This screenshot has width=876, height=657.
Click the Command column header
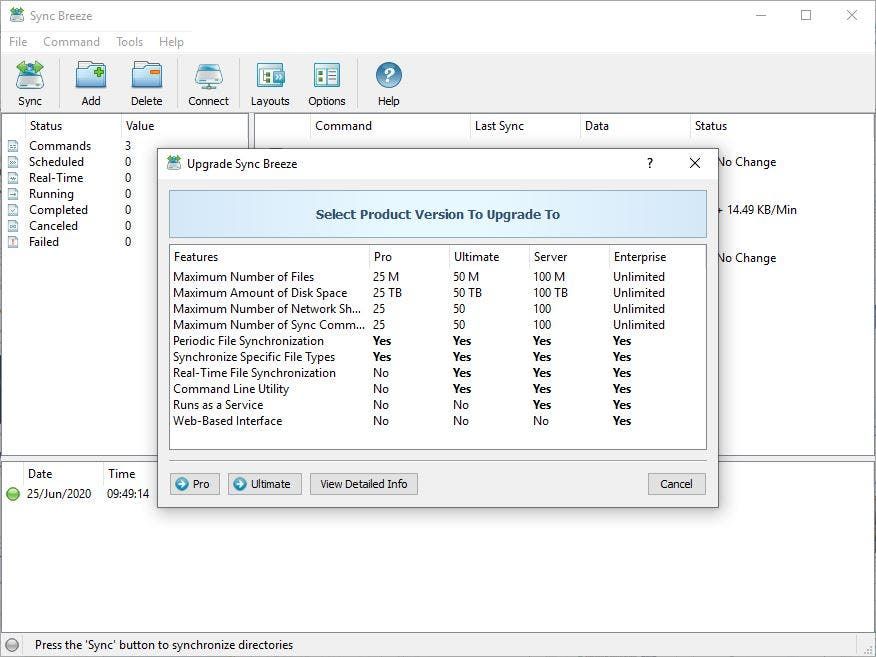pyautogui.click(x=390, y=126)
